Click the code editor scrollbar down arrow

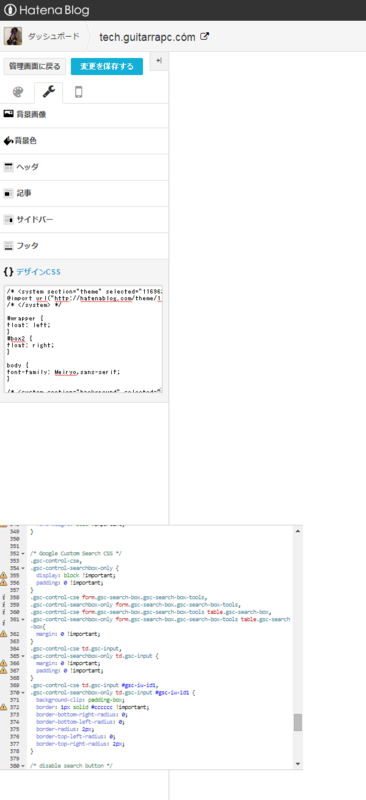[298, 764]
